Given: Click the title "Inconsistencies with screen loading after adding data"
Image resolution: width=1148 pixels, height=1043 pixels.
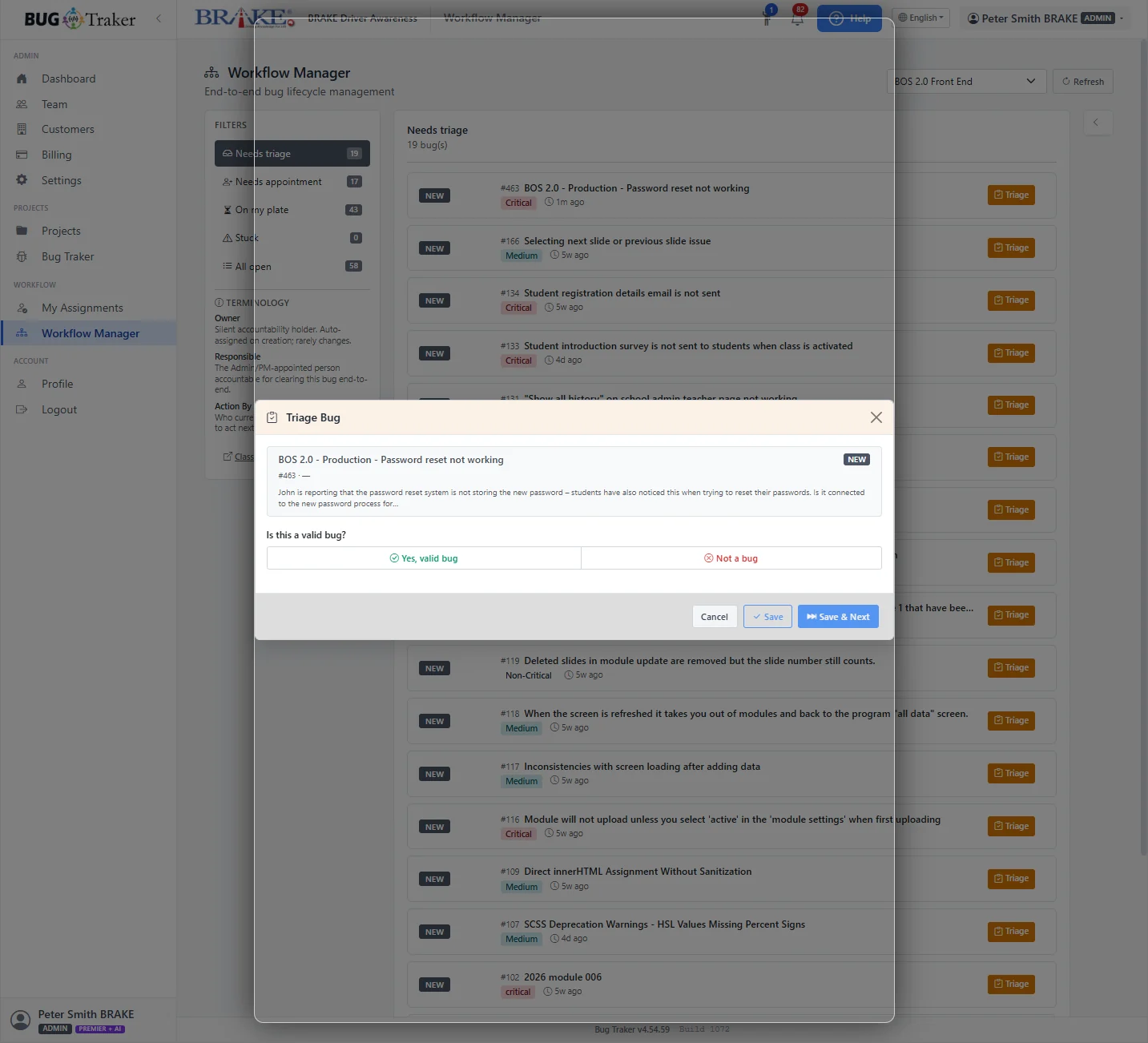Looking at the screenshot, I should click(642, 767).
